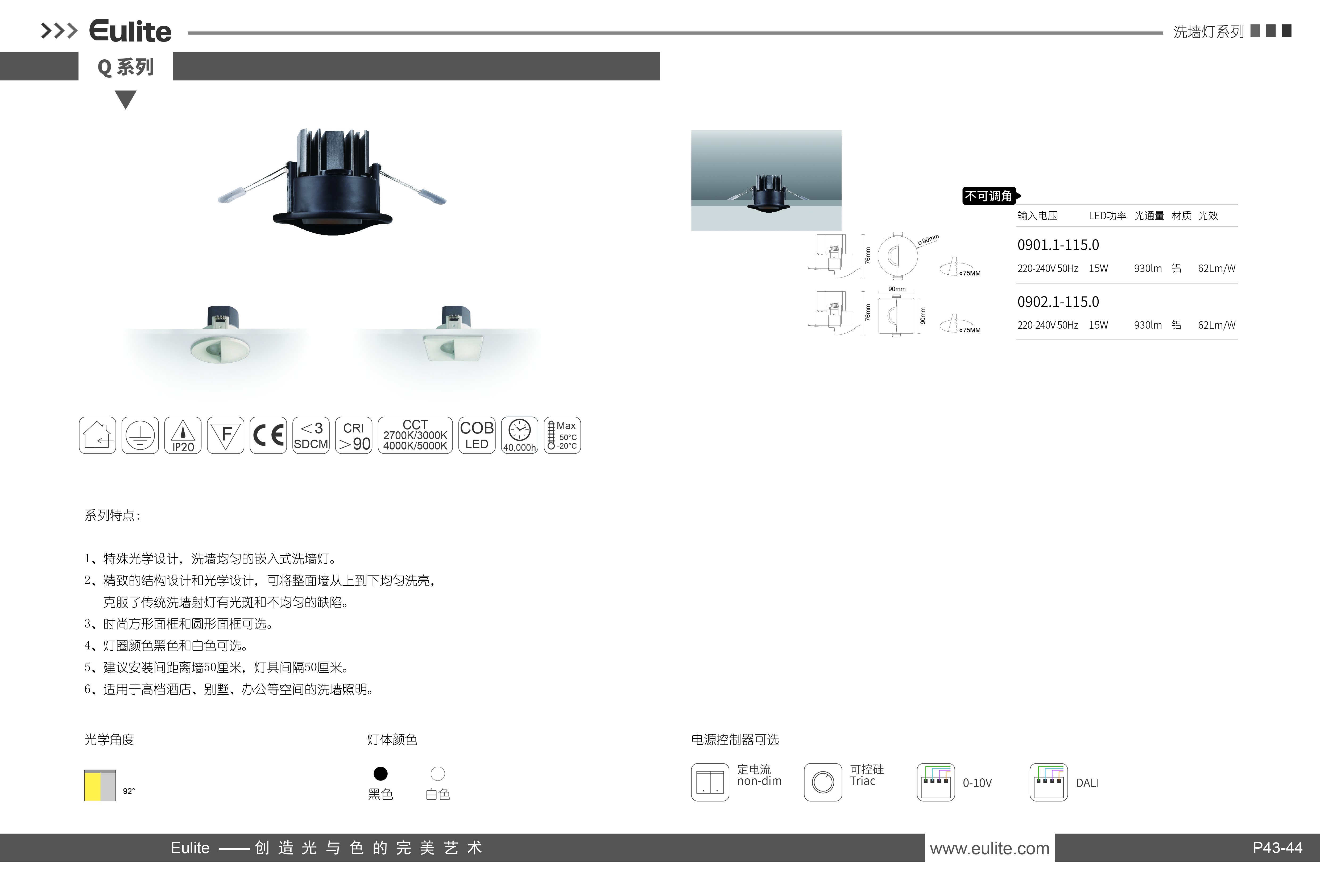Viewport: 1320px width, 896px height.
Task: Click the 不可调角 black tag
Action: (x=990, y=196)
